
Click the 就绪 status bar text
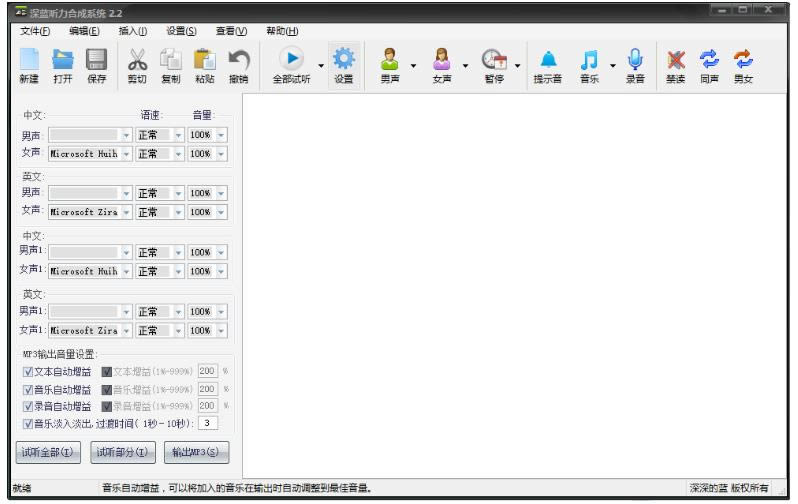click(22, 488)
